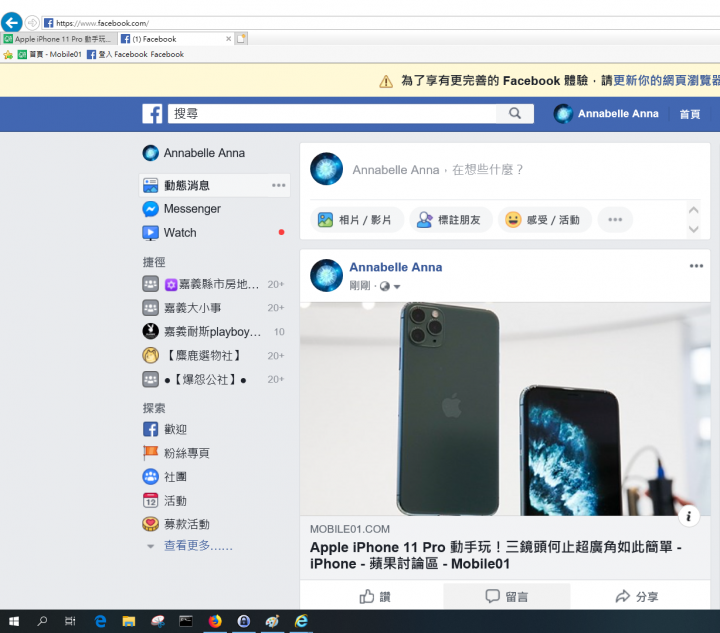Click the 分享 share button on the post
The height and width of the screenshot is (633, 720).
[x=636, y=596]
